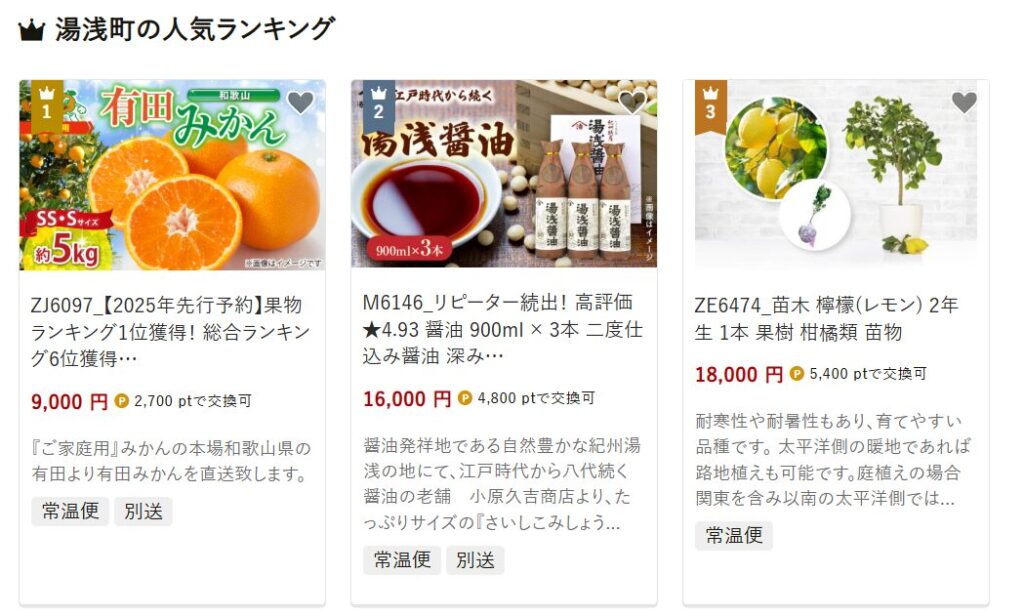Open the Arida mikan product image
This screenshot has width=1024, height=616.
172,175
